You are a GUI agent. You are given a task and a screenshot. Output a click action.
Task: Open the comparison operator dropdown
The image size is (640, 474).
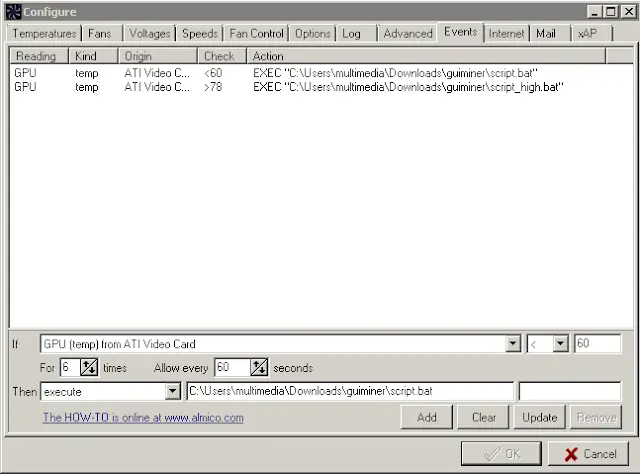560,344
